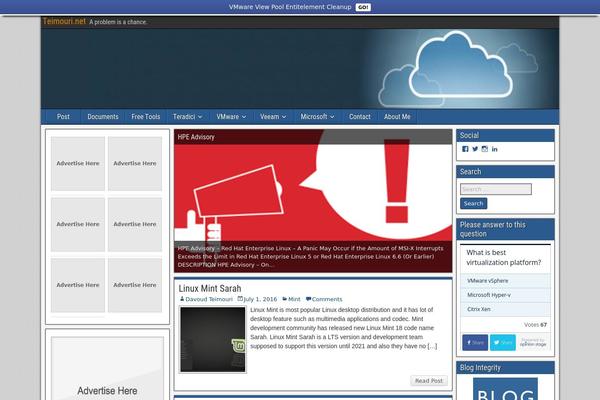Open the Post menu item
The height and width of the screenshot is (400, 600).
(63, 117)
